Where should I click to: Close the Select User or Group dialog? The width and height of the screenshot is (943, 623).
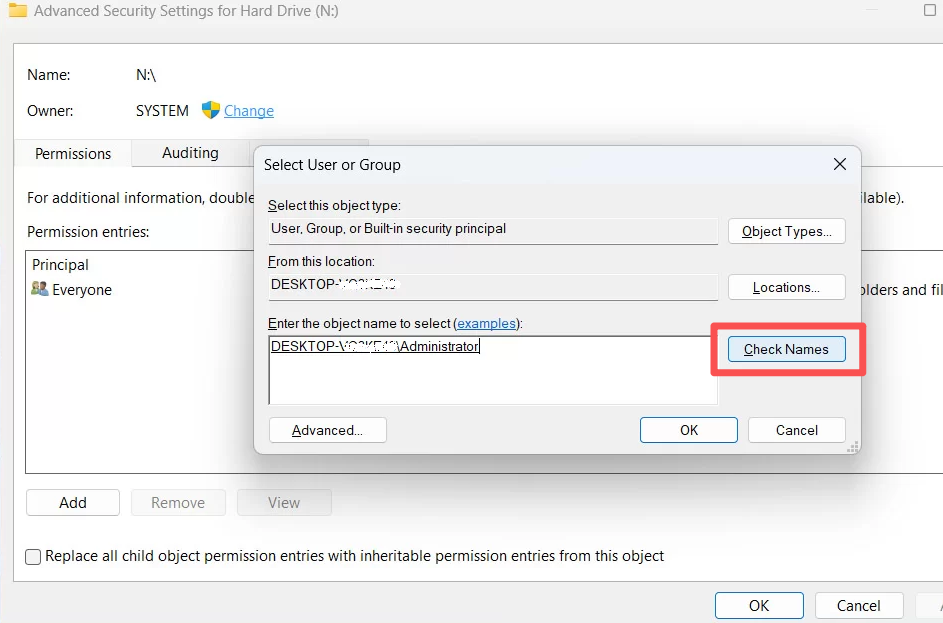(840, 164)
